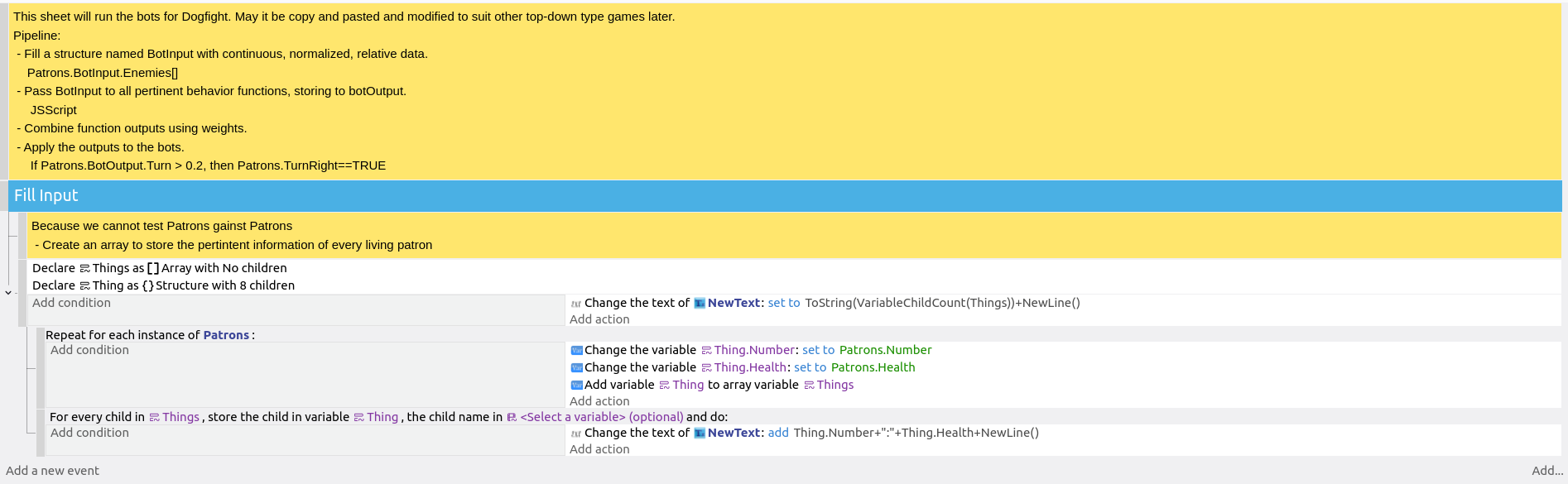Click the NewText object icon in the ToString action
1568x484 pixels.
pos(700,304)
